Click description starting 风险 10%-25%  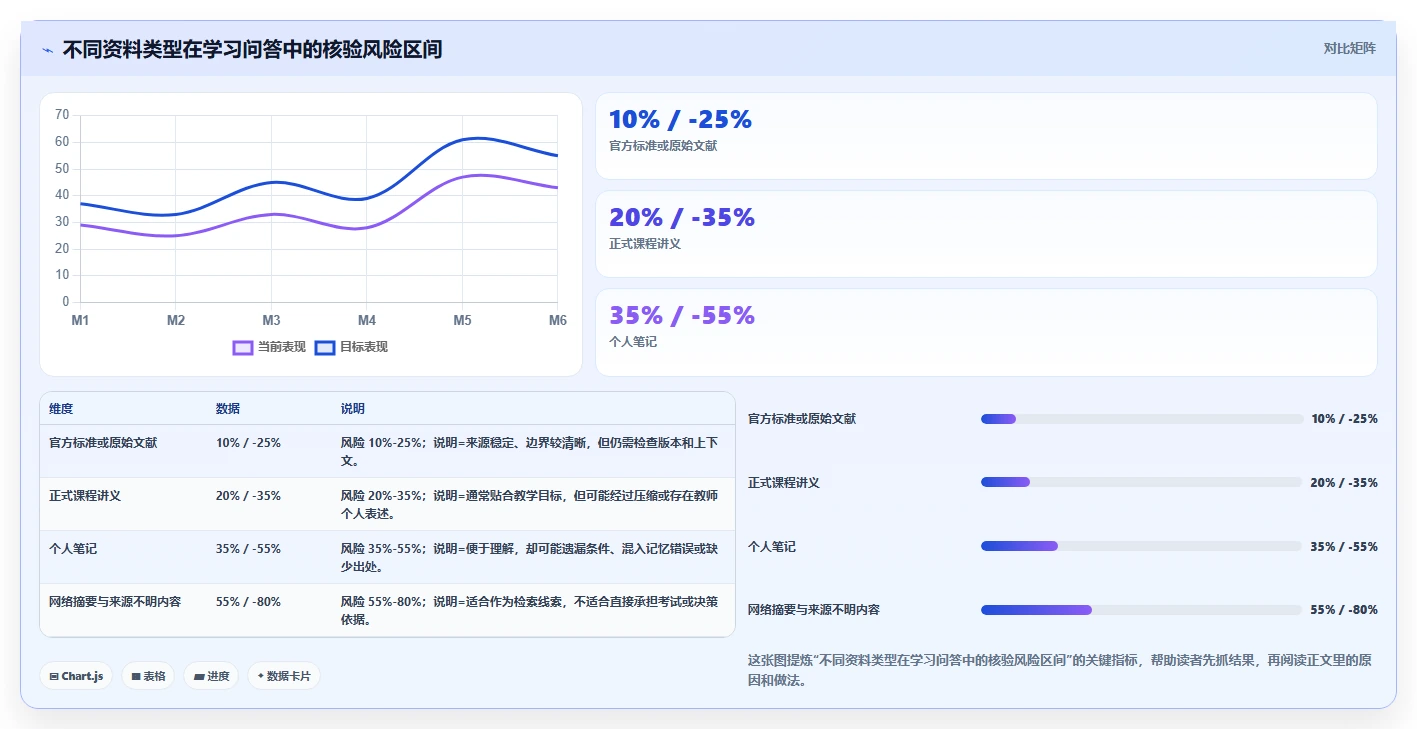[530, 451]
